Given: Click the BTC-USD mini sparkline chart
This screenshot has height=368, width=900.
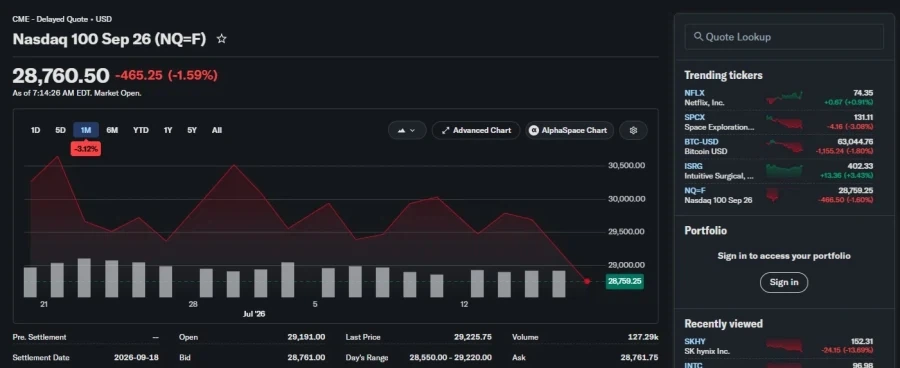Looking at the screenshot, I should 784,146.
